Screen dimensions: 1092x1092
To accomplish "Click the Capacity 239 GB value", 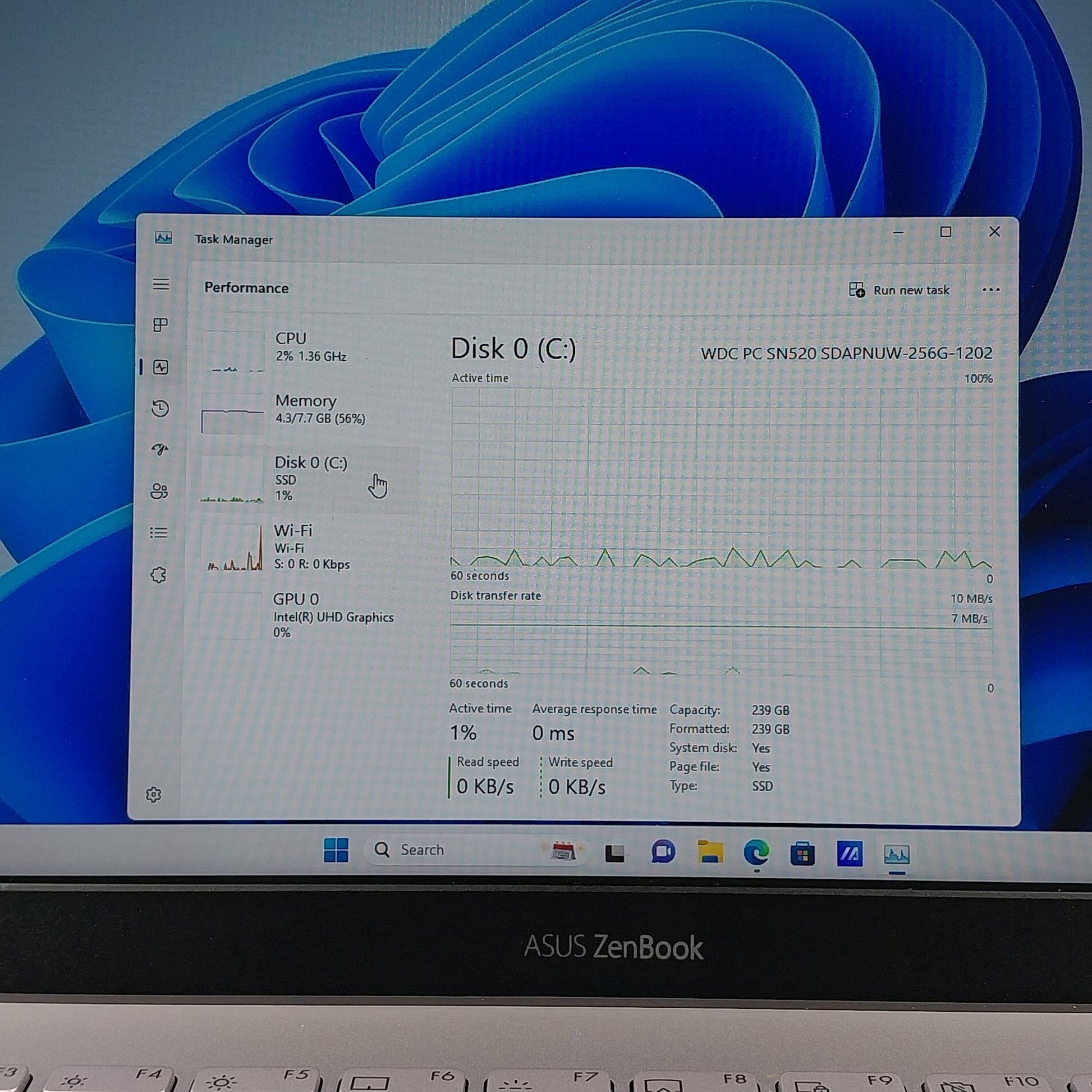I will 770,710.
